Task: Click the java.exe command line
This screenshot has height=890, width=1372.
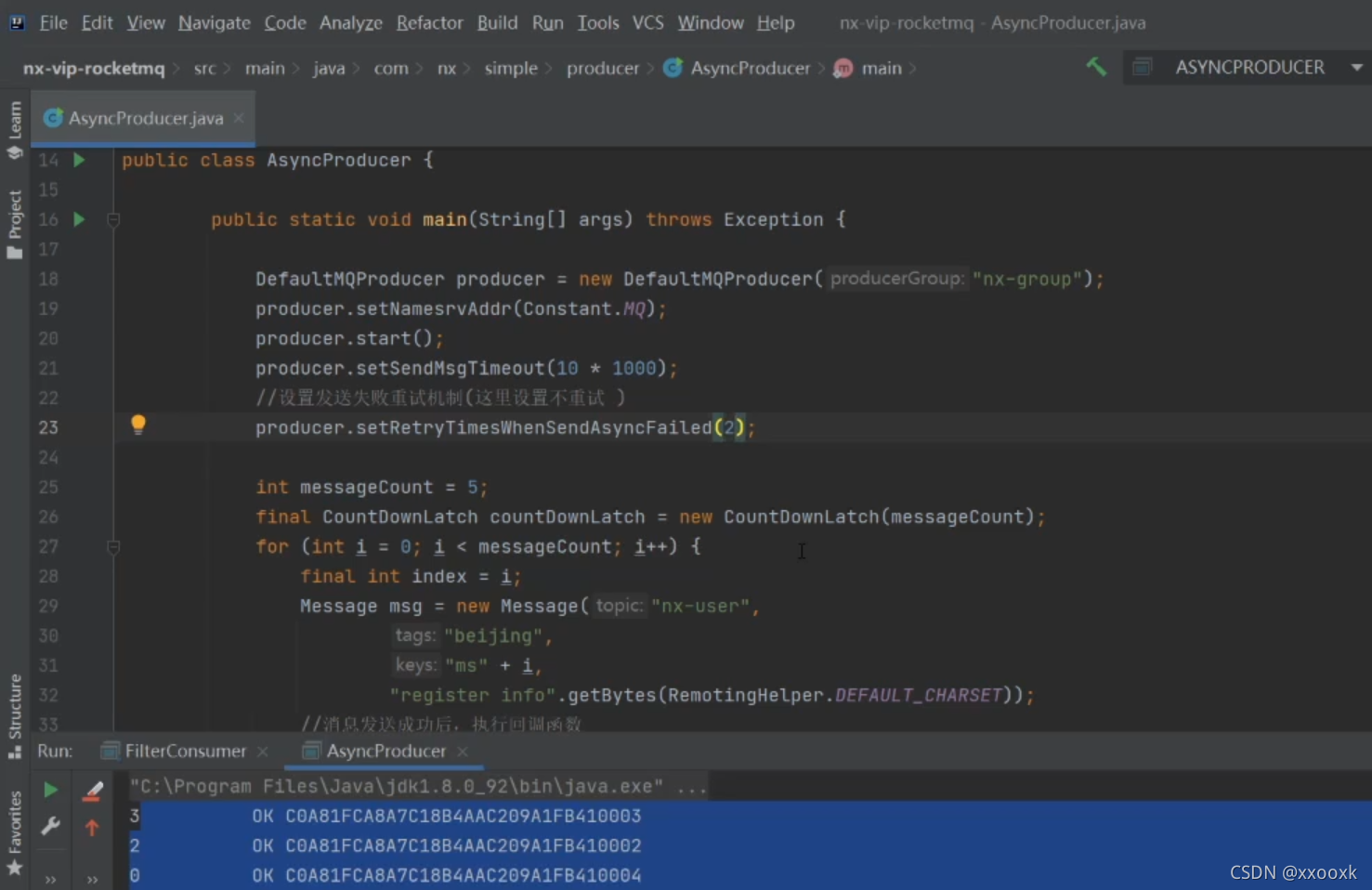Action: point(418,786)
